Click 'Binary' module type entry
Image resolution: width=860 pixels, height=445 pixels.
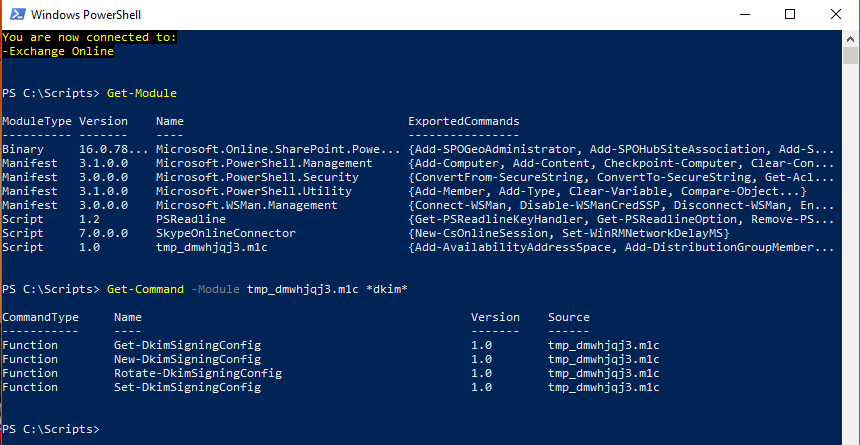[23, 149]
